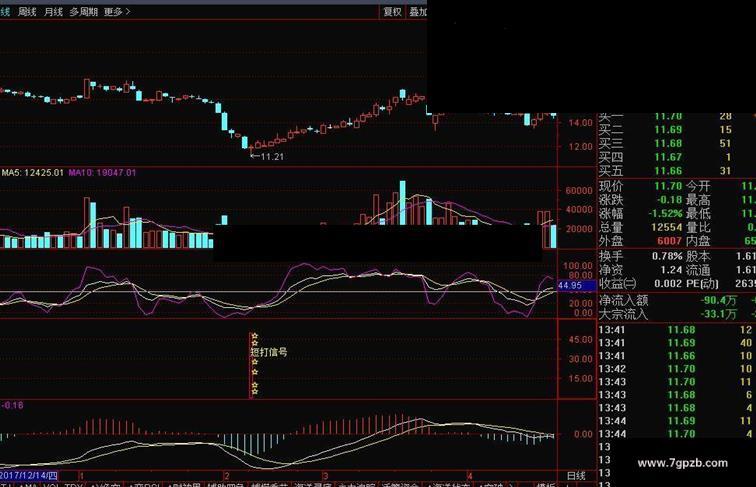Select month marker 2 on the time axis

click(x=227, y=476)
